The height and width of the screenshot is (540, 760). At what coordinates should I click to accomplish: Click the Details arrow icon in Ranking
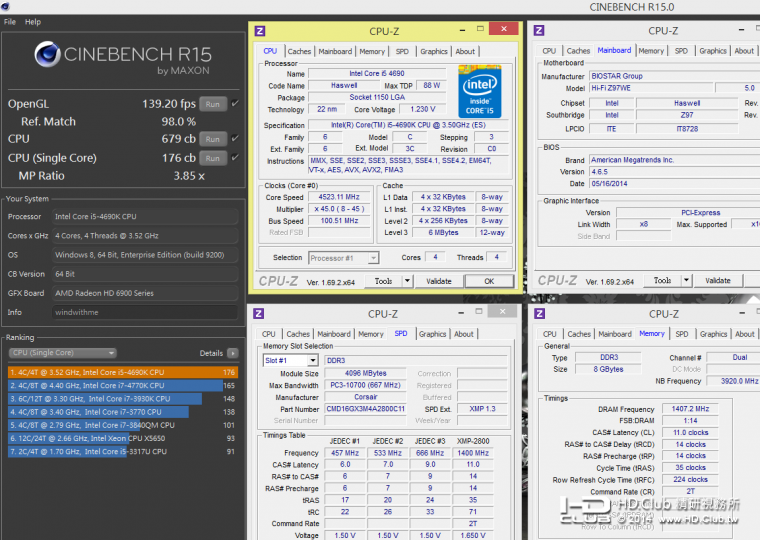click(233, 353)
